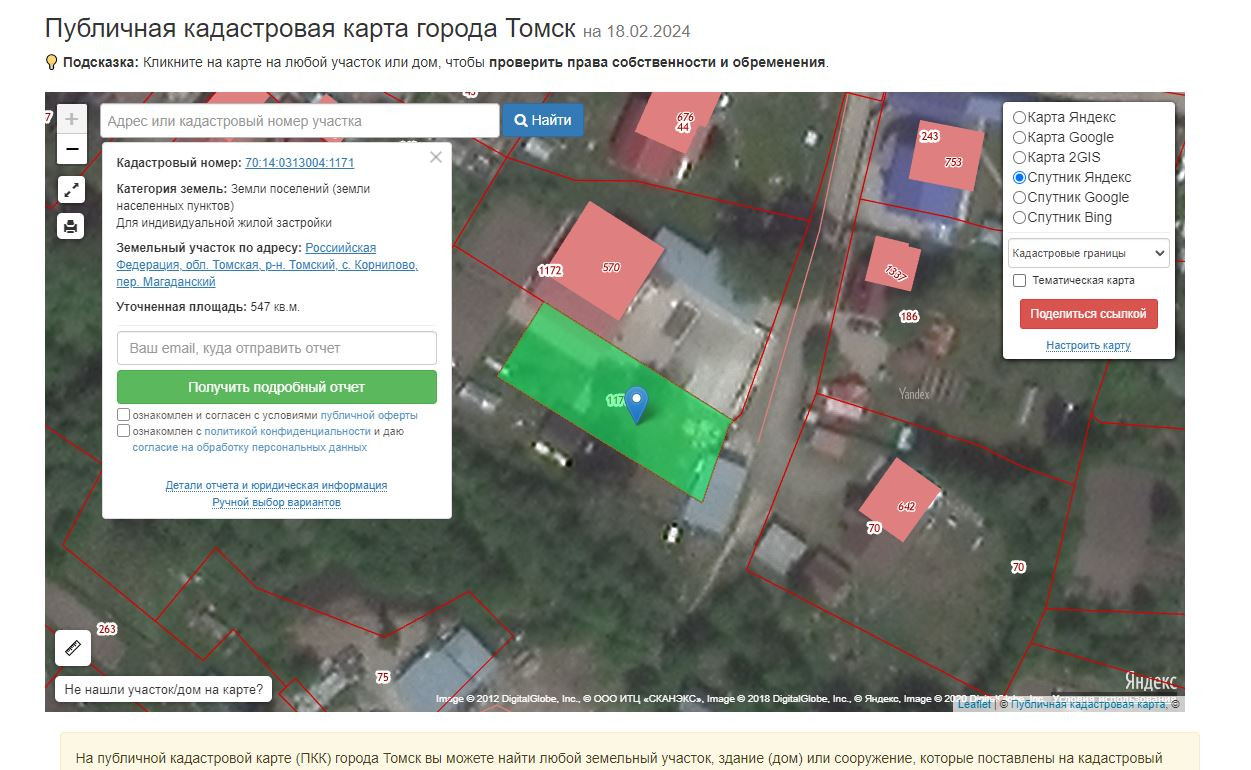Check the публичной оферты agreement checkbox

tap(123, 415)
